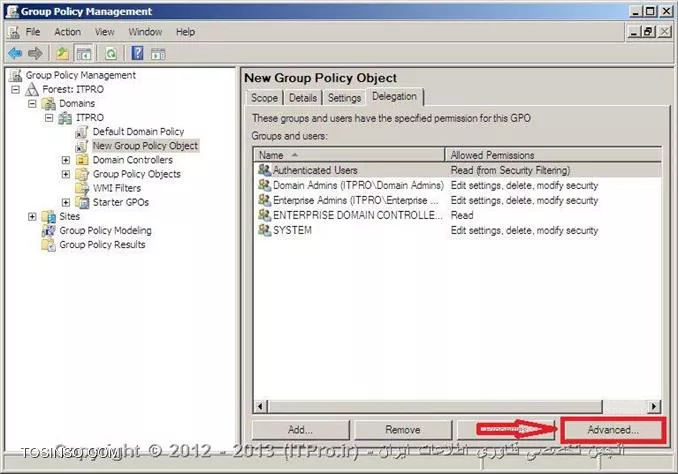Collapse the ITPRO domain node
The image size is (678, 474).
coord(49,118)
